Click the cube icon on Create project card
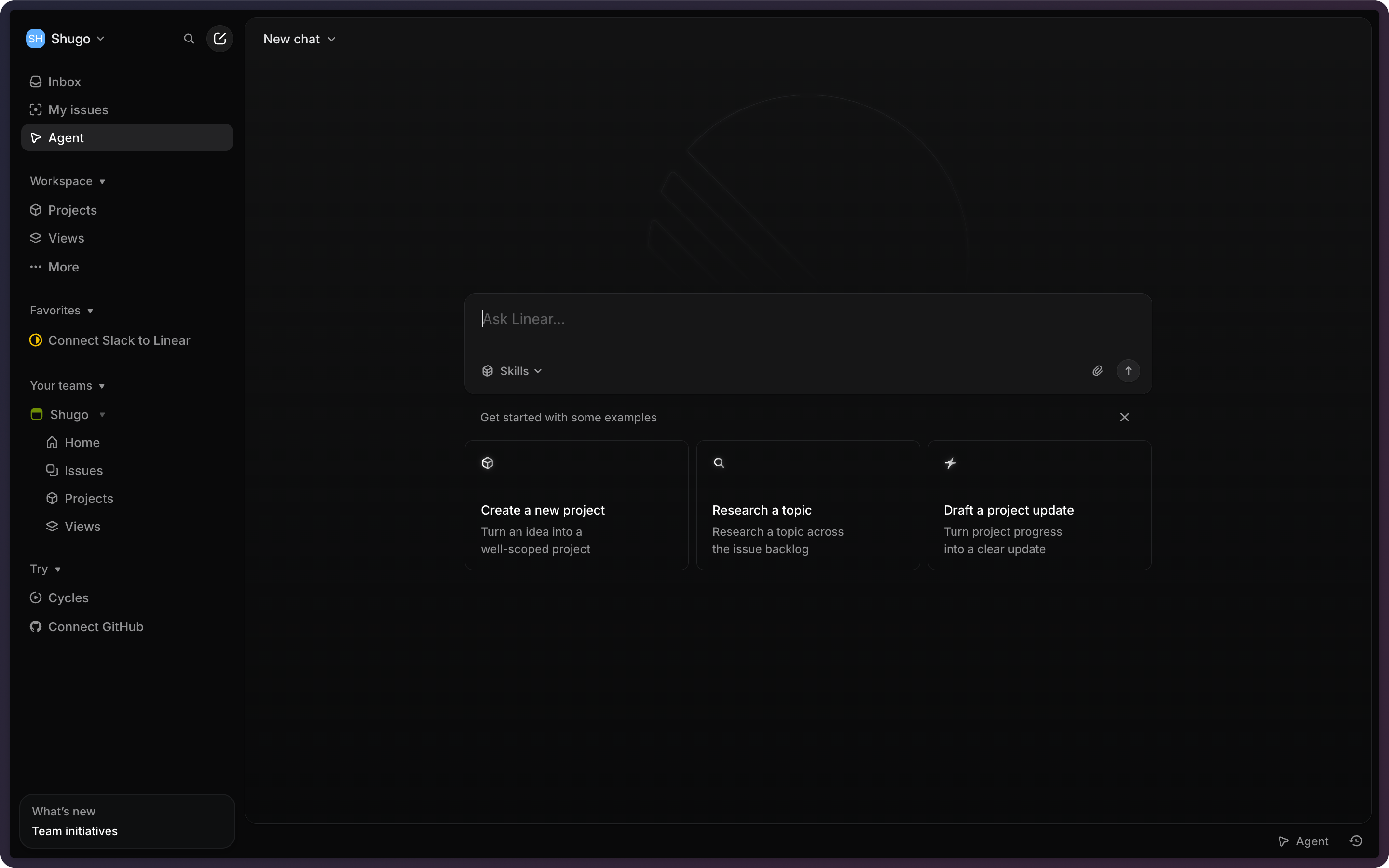 click(487, 463)
